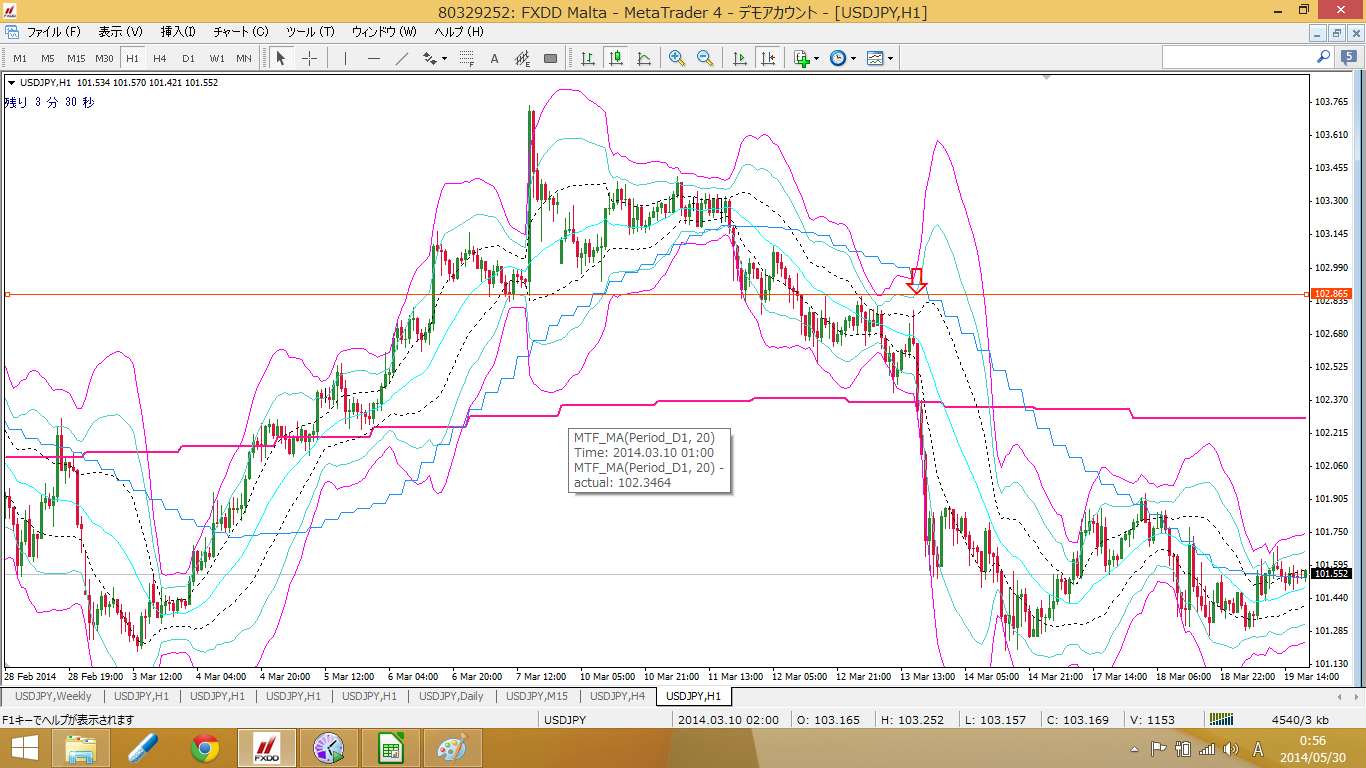Screen dimensions: 1366x768
Task: Select the M5 timeframe
Action: (x=48, y=58)
